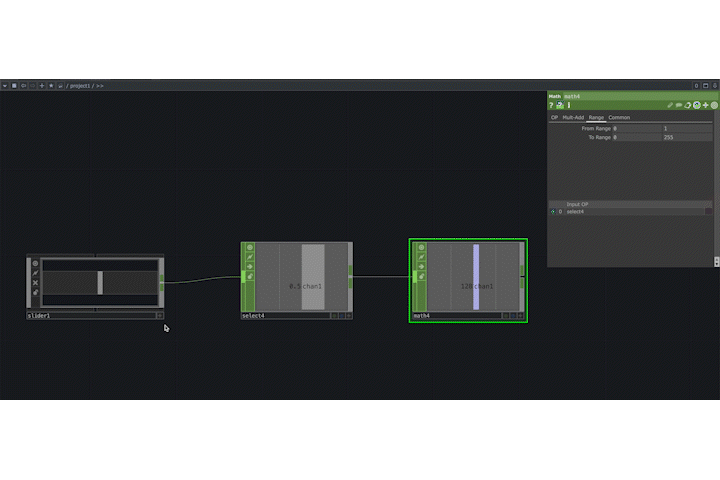Click the plus icon in parameter header

click(705, 105)
